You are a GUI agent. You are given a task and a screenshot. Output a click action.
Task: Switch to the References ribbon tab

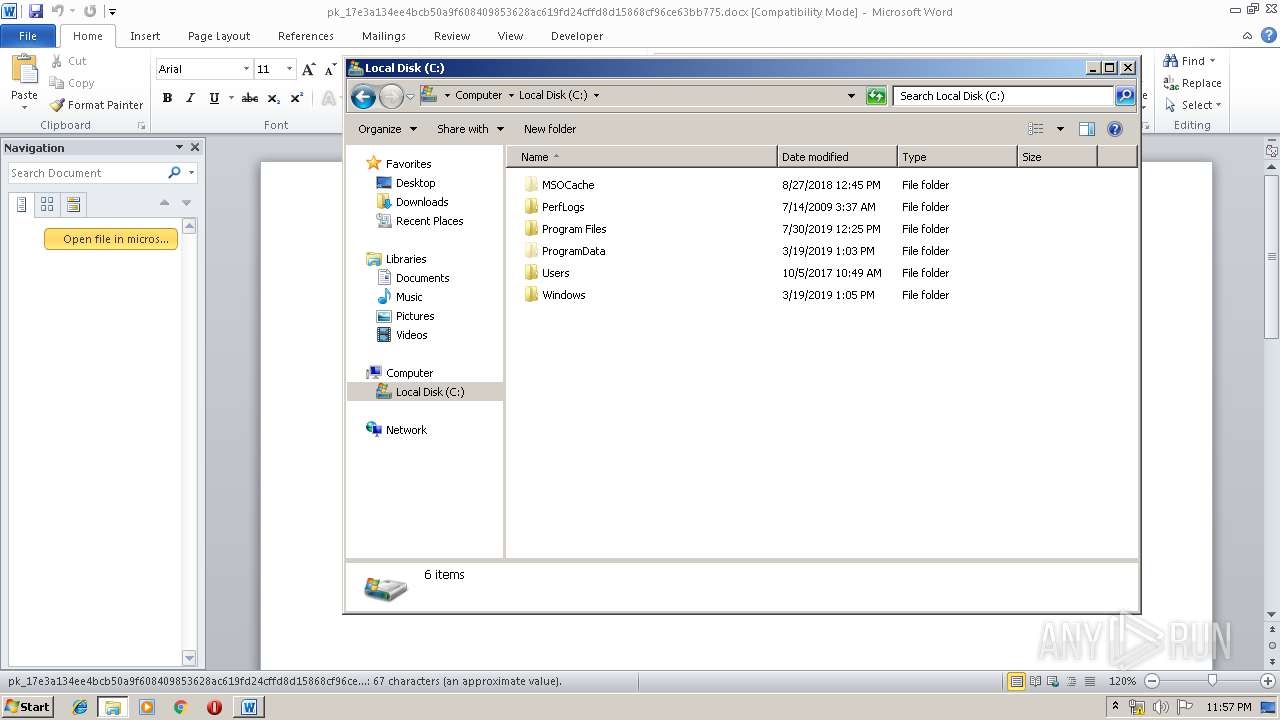point(306,36)
